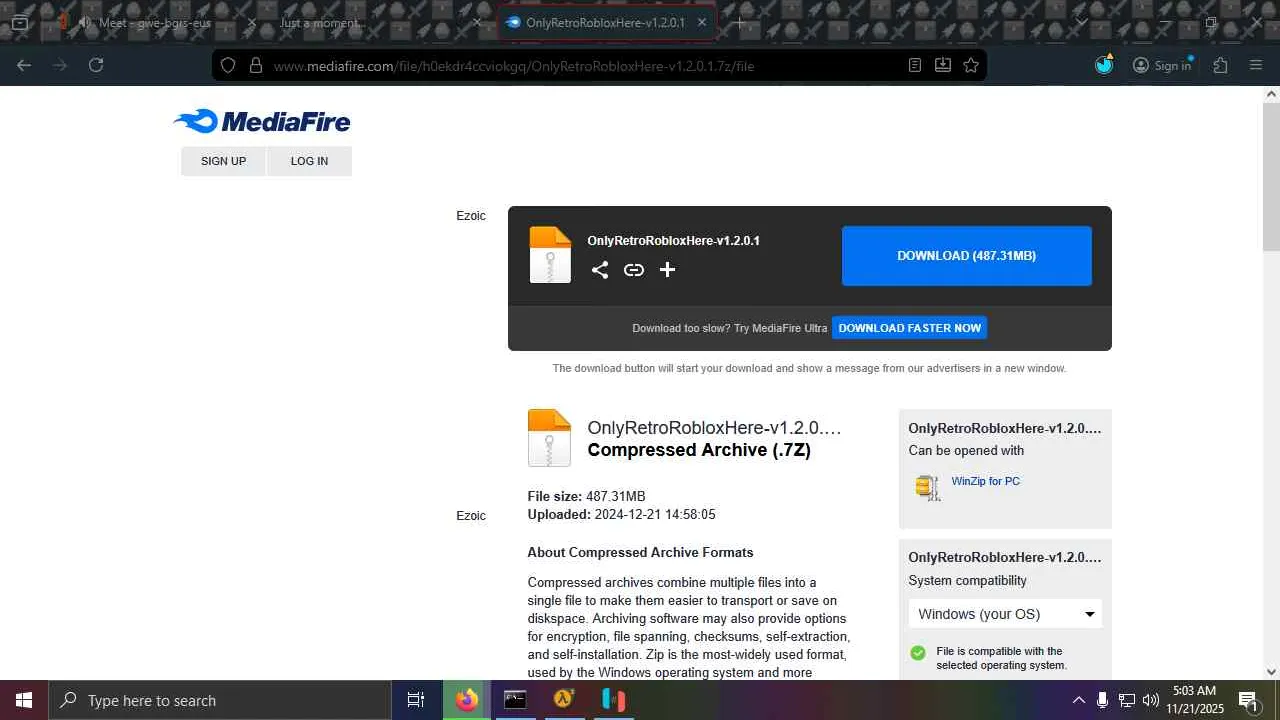1280x720 pixels.
Task: Go back to the previous page
Action: tap(24, 65)
